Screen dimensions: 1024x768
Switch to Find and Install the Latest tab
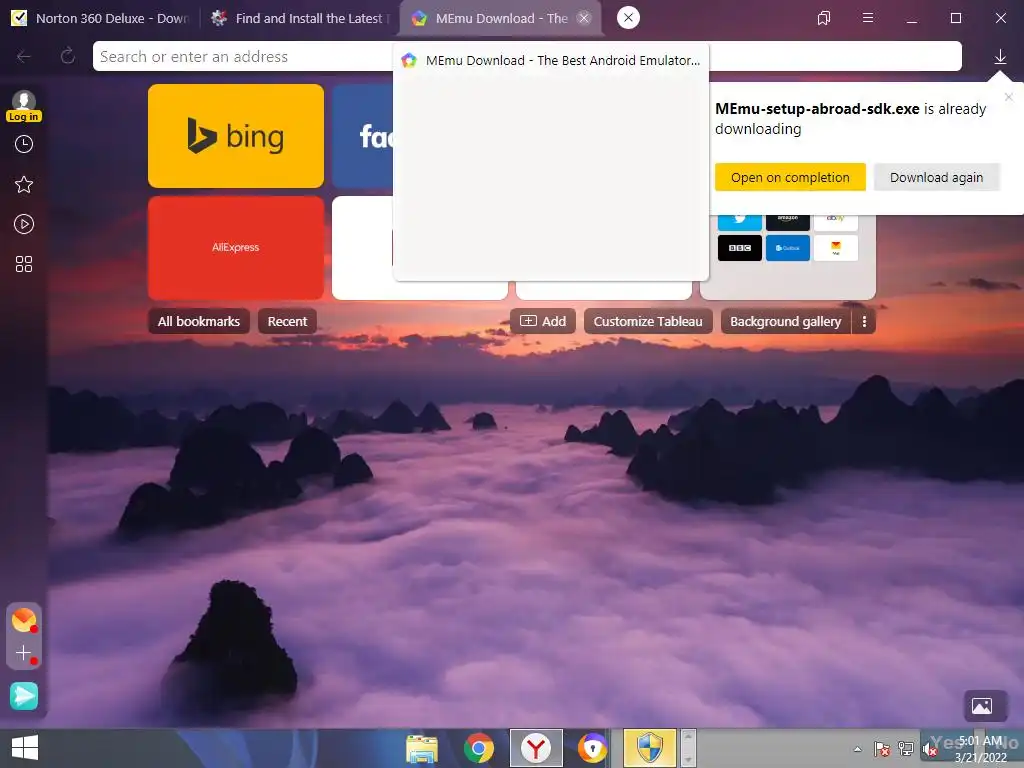tap(300, 18)
